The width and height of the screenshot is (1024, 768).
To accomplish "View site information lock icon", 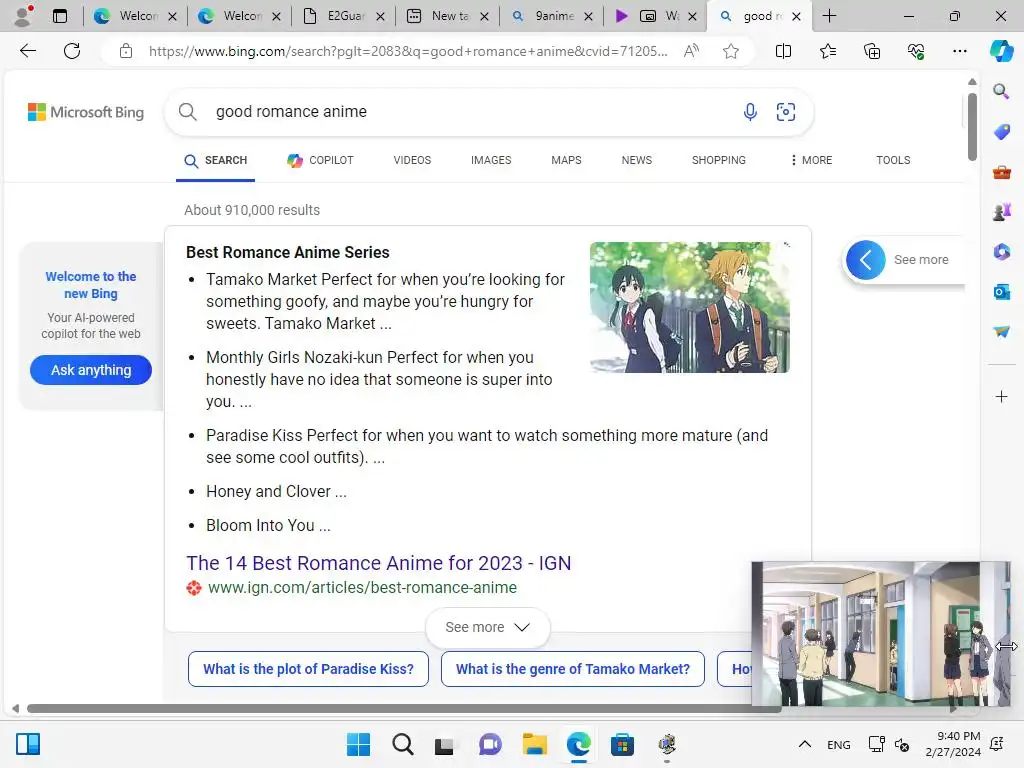I will tap(126, 51).
